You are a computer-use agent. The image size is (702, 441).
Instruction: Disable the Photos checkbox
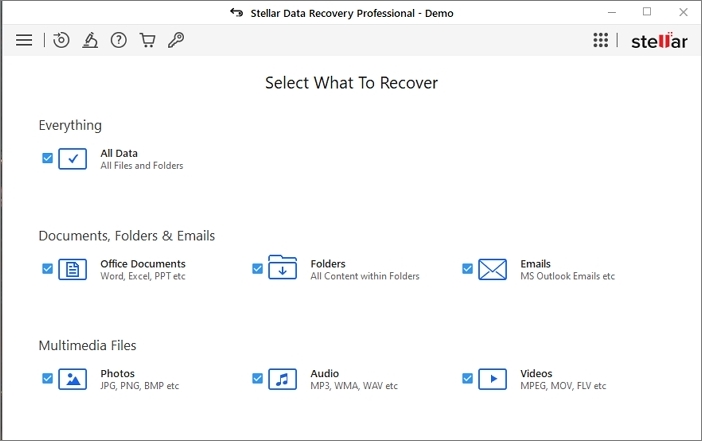tap(47, 378)
